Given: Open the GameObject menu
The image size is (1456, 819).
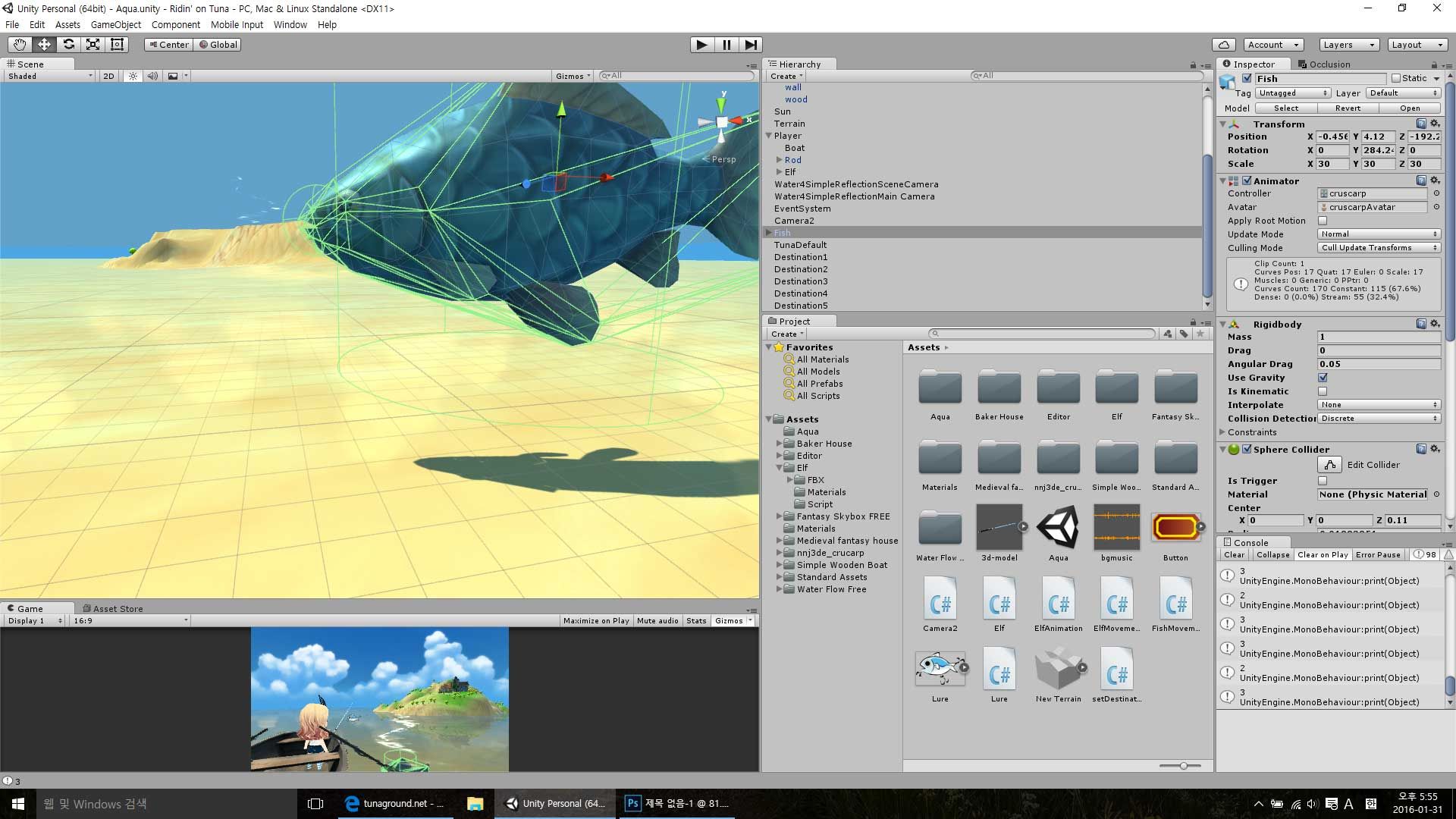Looking at the screenshot, I should click(x=115, y=24).
